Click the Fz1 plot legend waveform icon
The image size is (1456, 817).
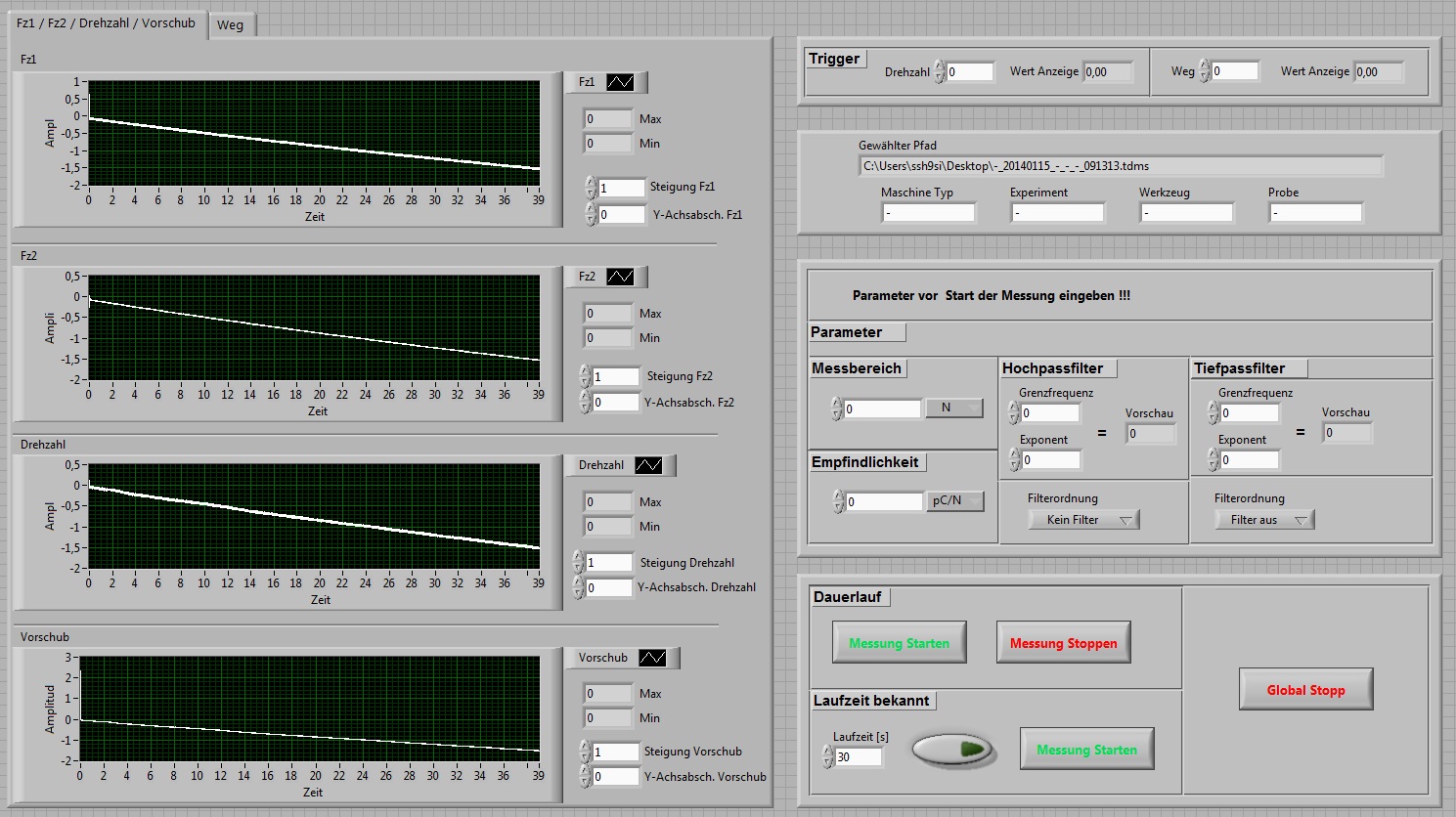click(620, 82)
